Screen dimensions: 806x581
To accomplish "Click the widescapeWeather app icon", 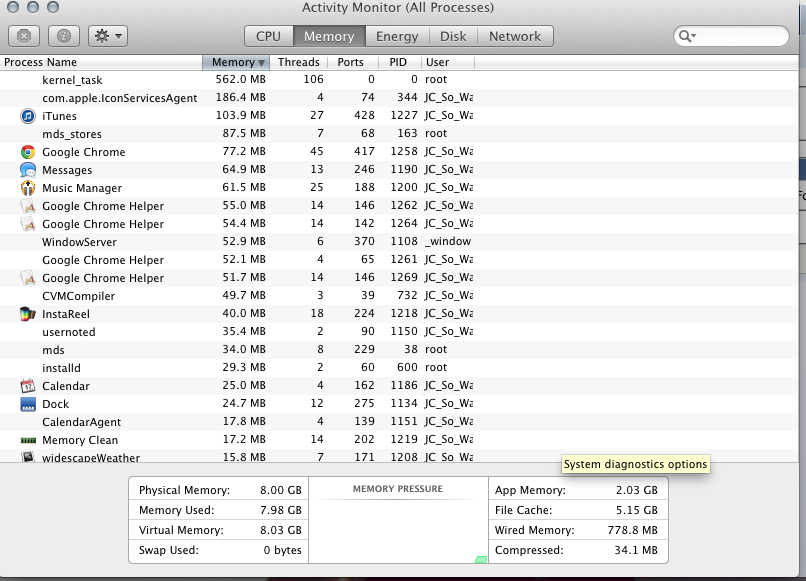I will 28,457.
